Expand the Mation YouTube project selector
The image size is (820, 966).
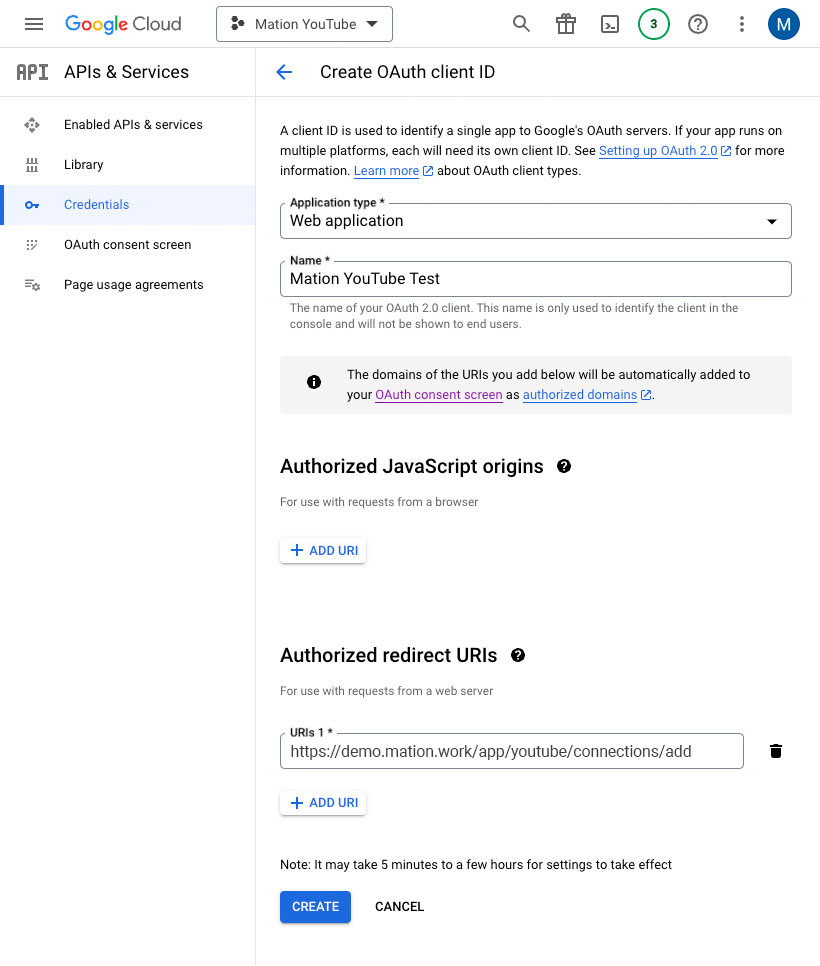[x=304, y=24]
